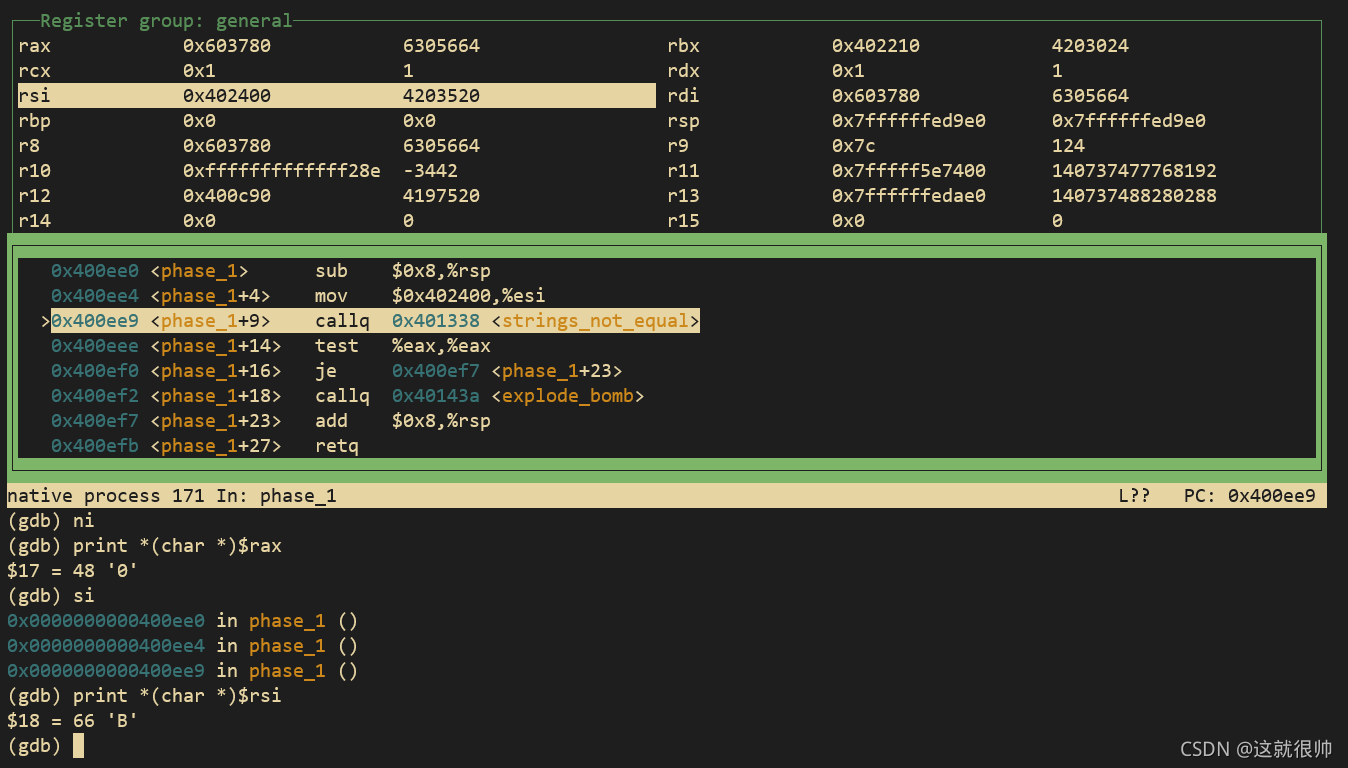Viewport: 1348px width, 768px height.
Task: Click console line '0x0000000000400ee4 in phase_1 ()'
Action: (183, 646)
